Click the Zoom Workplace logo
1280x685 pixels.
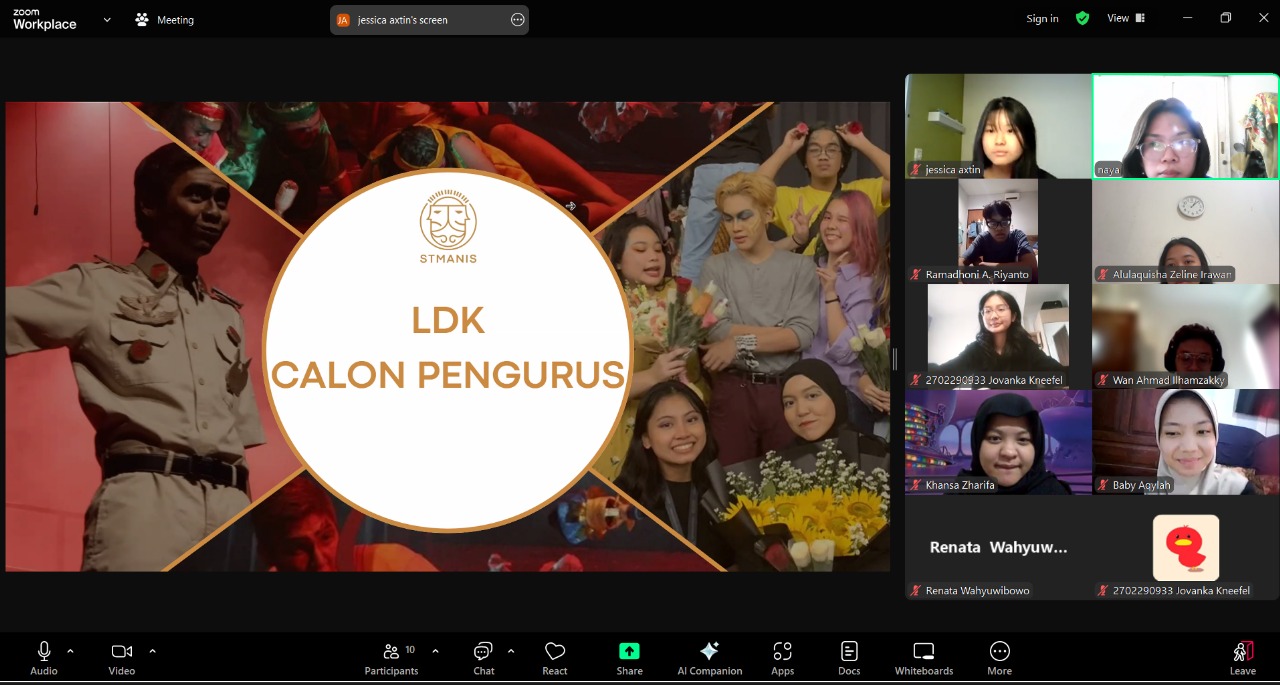tap(44, 20)
